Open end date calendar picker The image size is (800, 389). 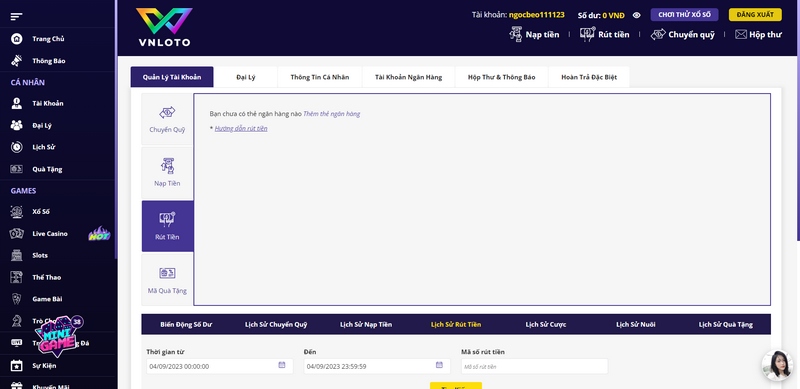[x=439, y=365]
